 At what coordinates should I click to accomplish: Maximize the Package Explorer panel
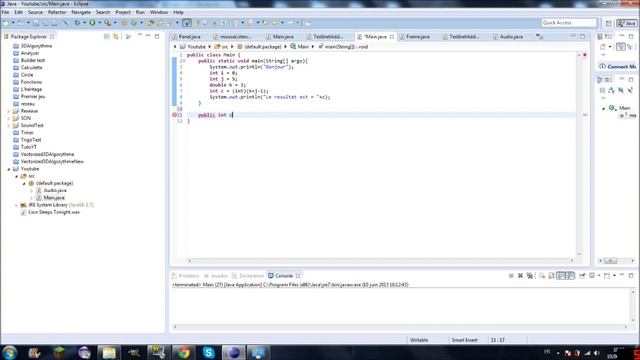pos(157,36)
